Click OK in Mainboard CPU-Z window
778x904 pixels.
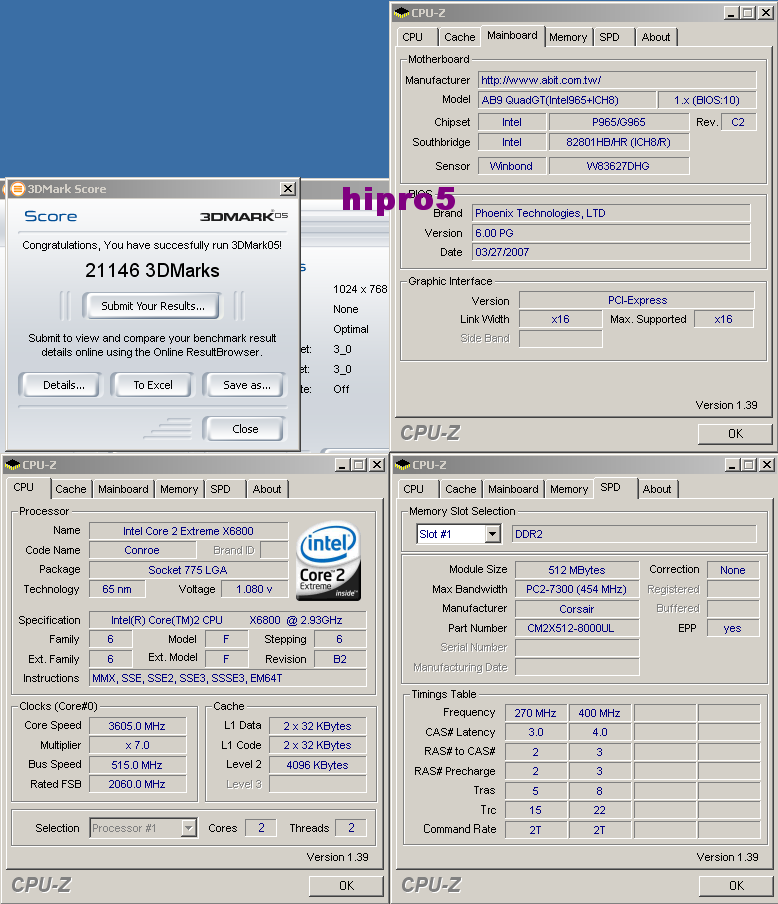(735, 434)
